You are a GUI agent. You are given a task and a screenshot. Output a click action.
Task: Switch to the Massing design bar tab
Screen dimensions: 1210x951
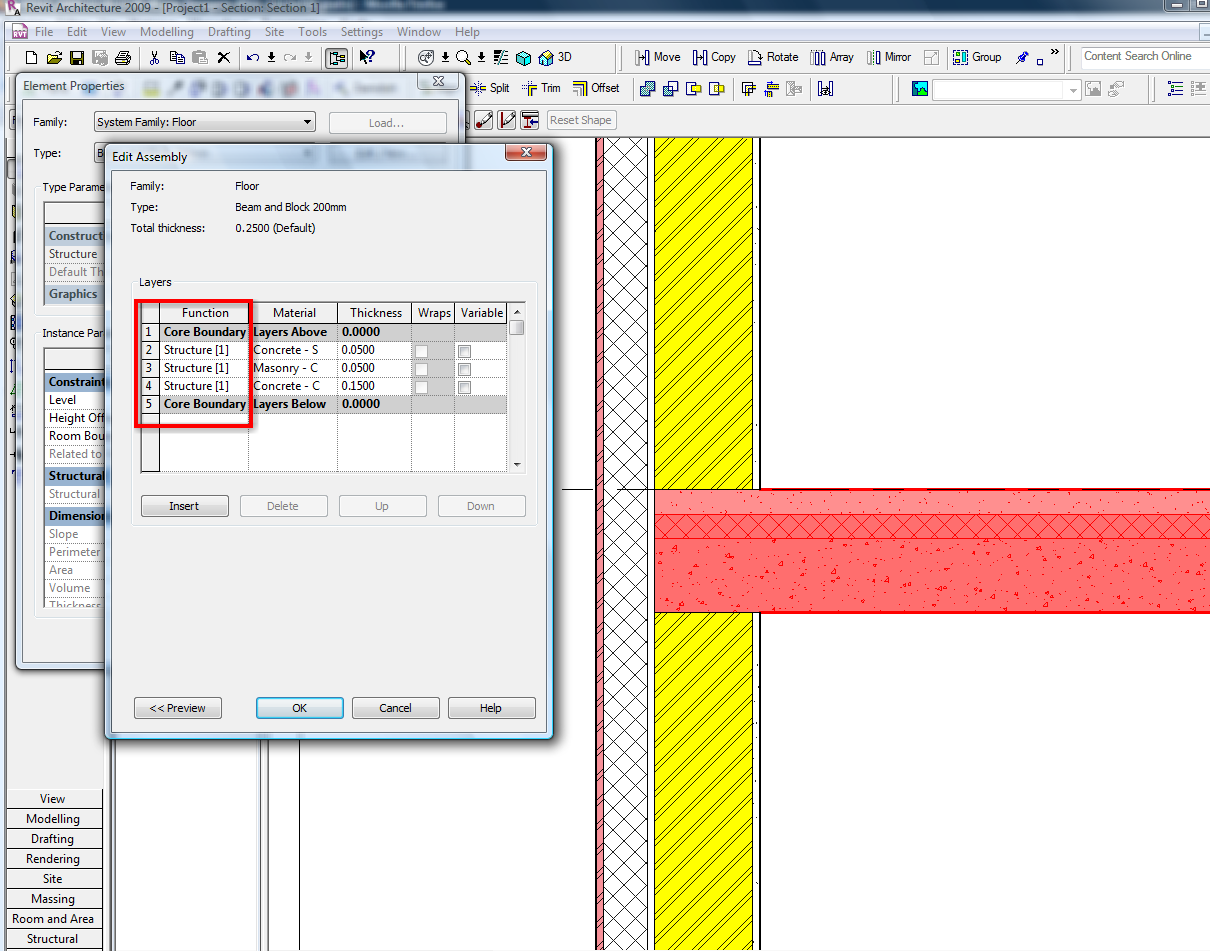[53, 899]
